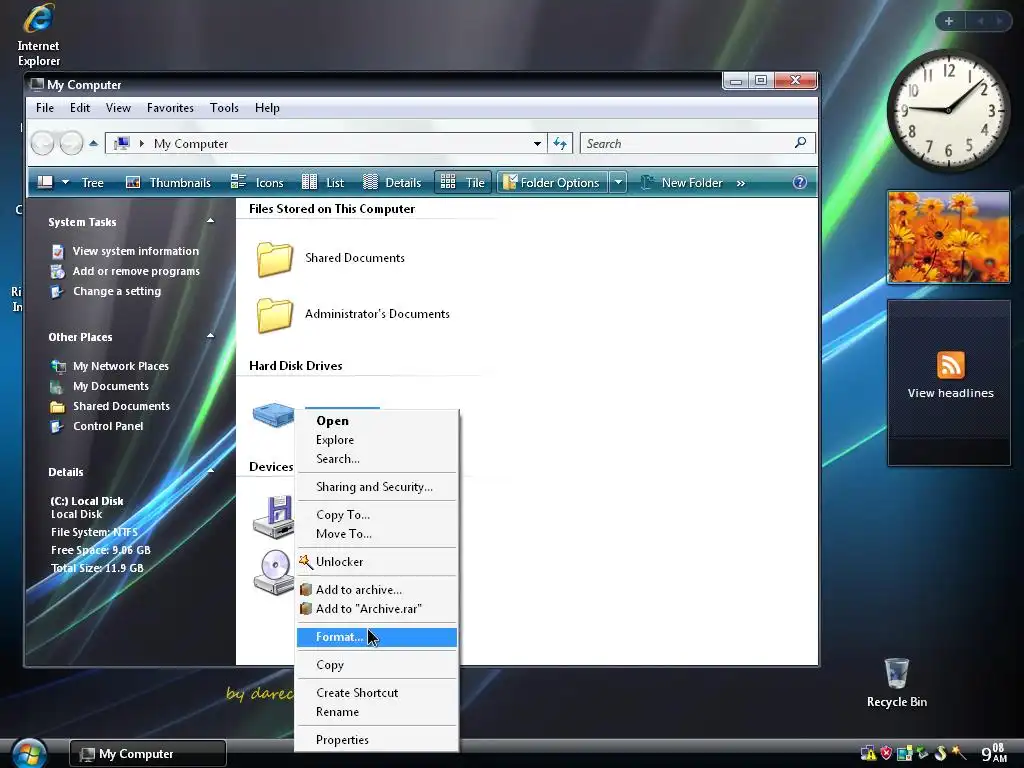The width and height of the screenshot is (1024, 768).
Task: Choose Create Shortcut in context menu
Action: pos(377,694)
